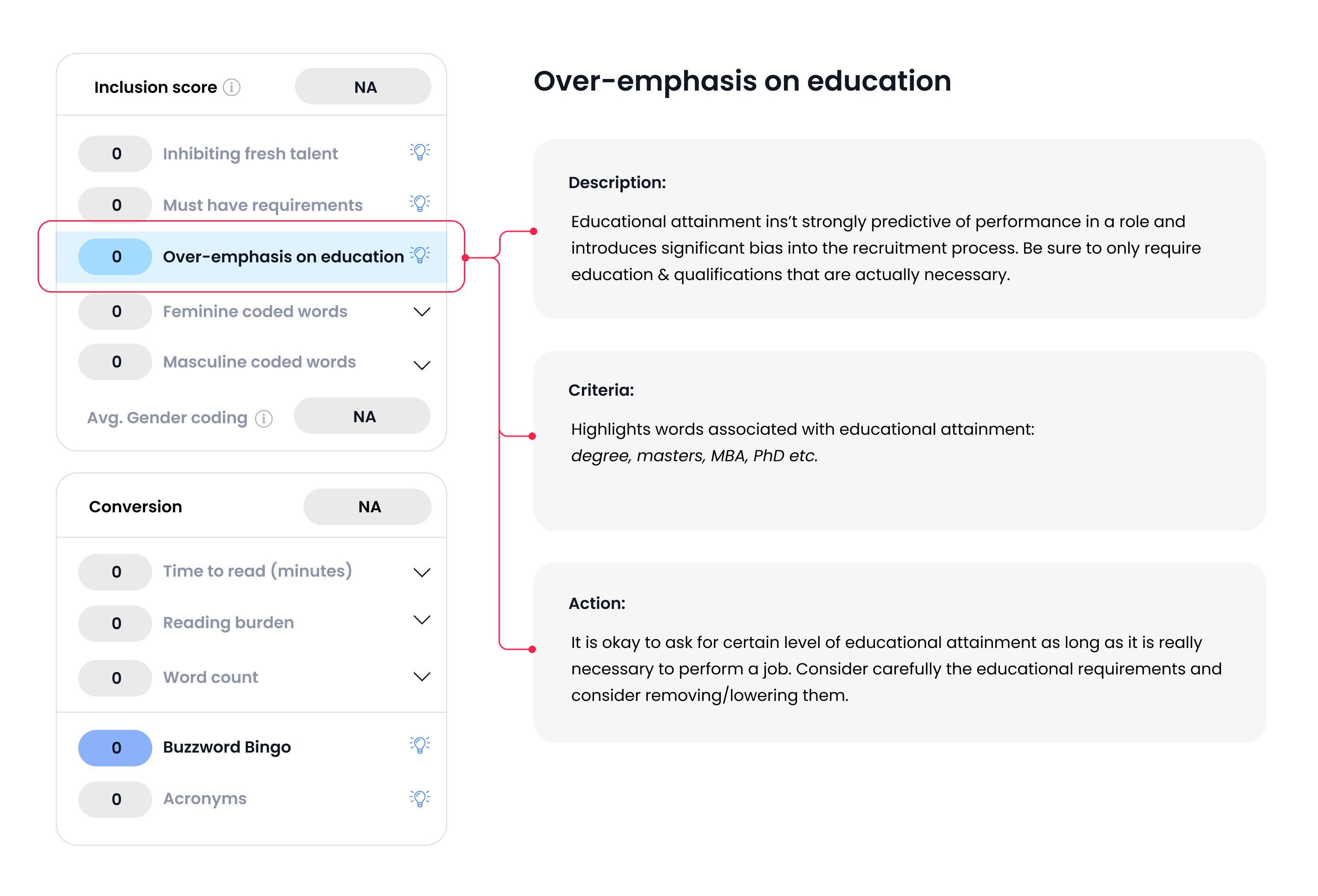The image size is (1318, 896).
Task: Click the Buzzword Bingo lightbulb icon
Action: click(420, 745)
